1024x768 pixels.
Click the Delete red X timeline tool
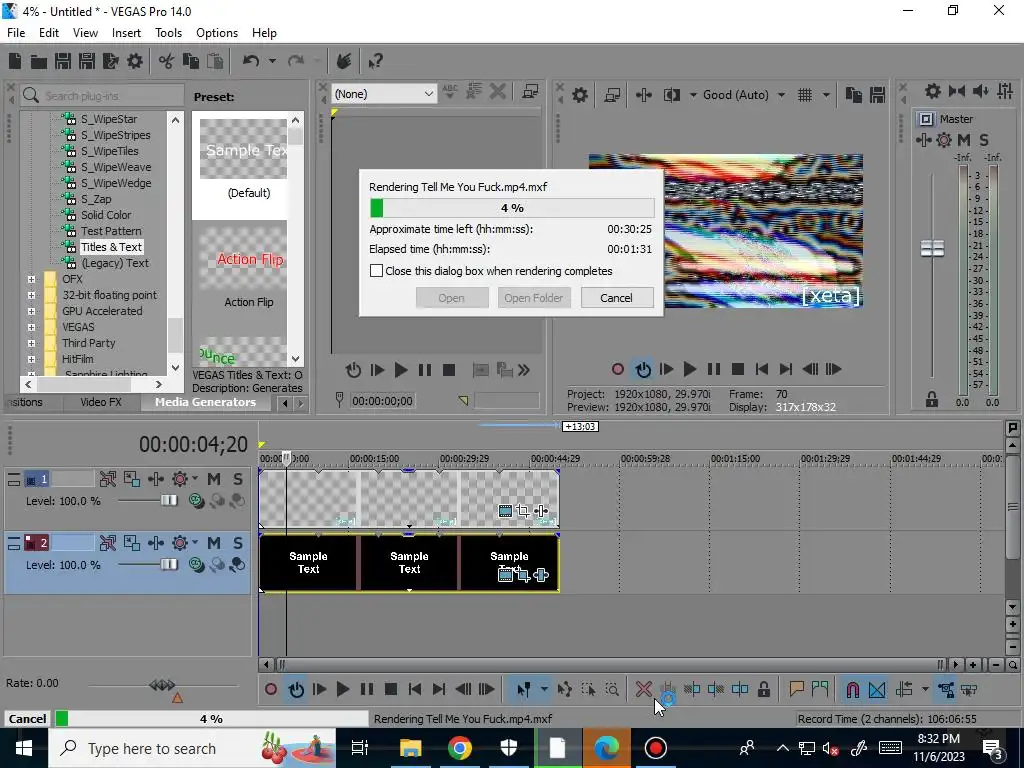(x=643, y=689)
